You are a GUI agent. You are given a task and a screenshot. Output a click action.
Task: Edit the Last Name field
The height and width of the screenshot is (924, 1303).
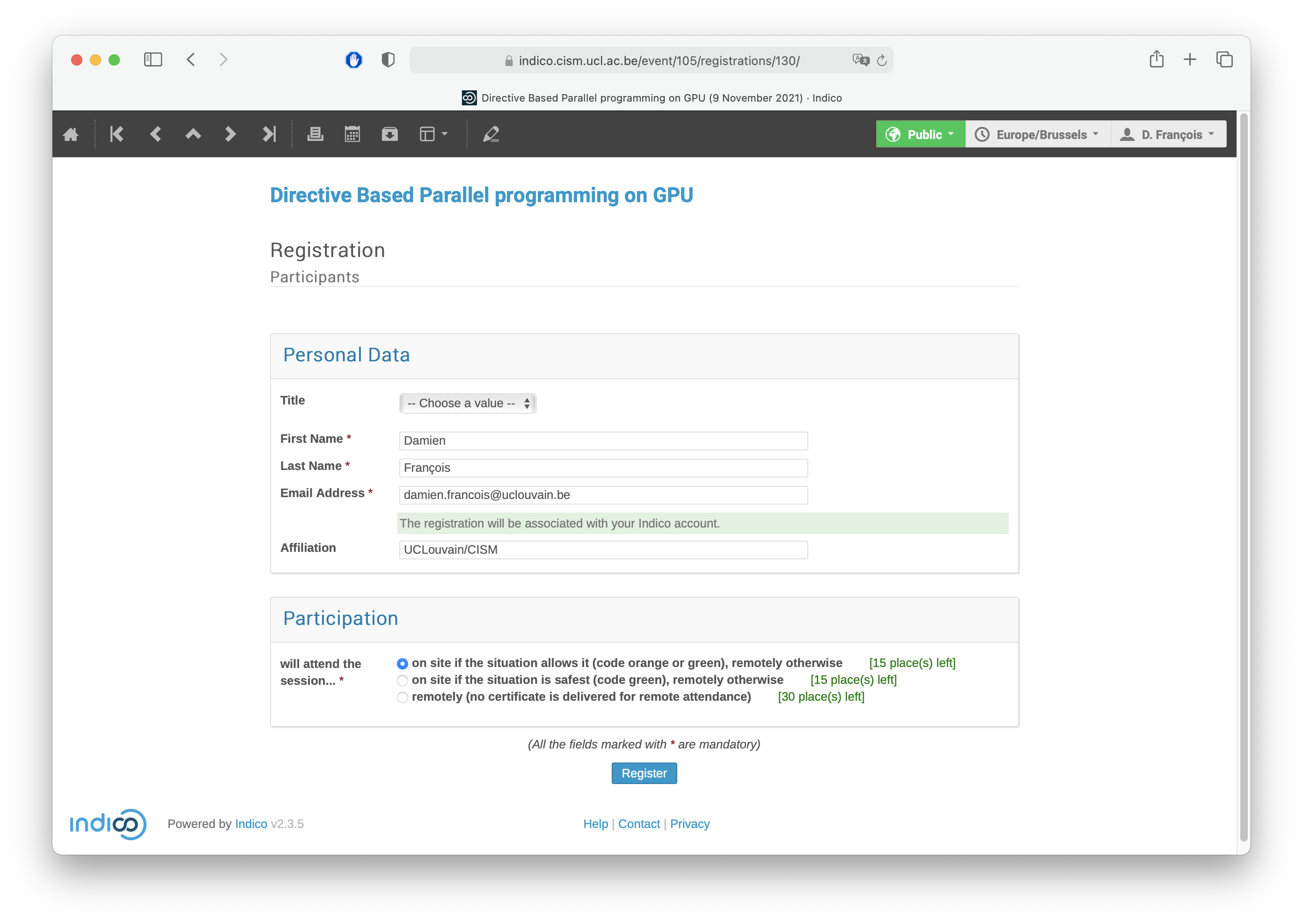pyautogui.click(x=603, y=468)
